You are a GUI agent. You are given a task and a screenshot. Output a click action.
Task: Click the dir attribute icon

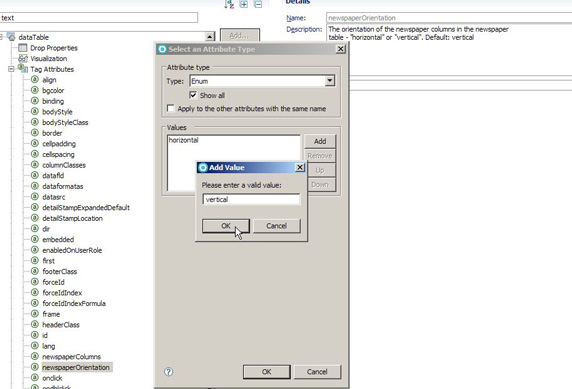35,228
